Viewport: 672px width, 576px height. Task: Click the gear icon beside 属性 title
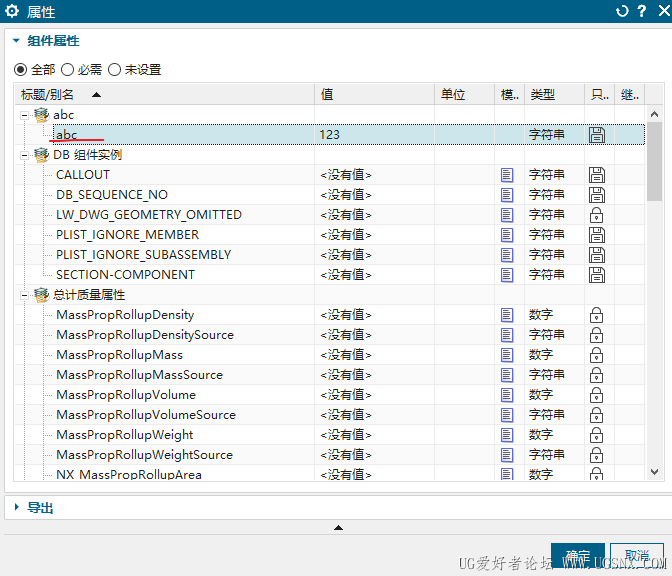point(12,11)
